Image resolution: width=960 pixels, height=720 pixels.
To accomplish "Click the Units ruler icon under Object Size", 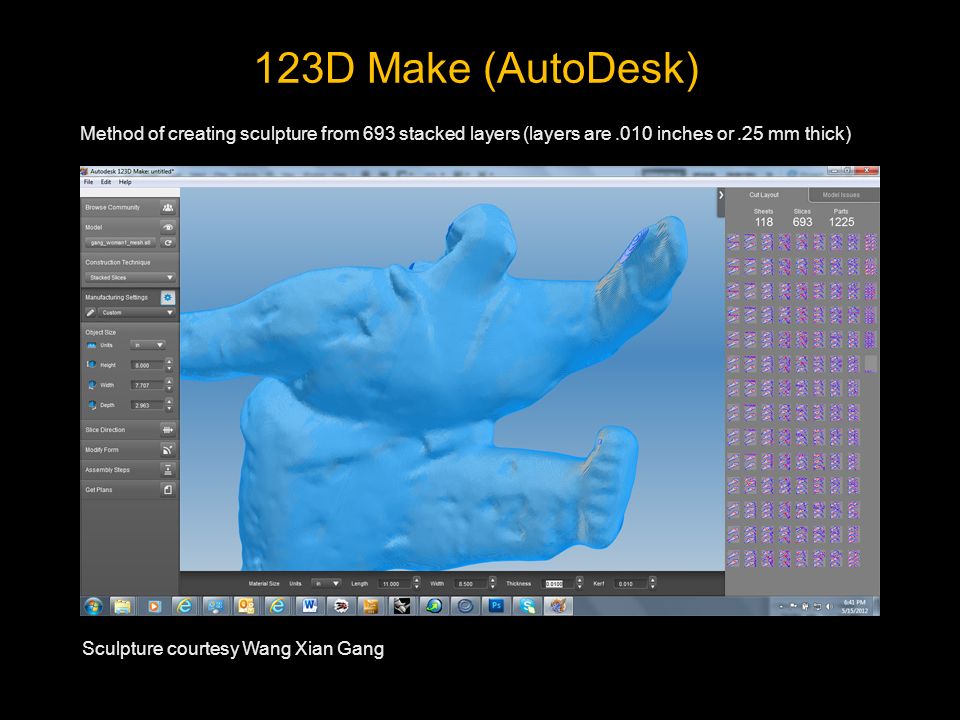I will pos(91,345).
